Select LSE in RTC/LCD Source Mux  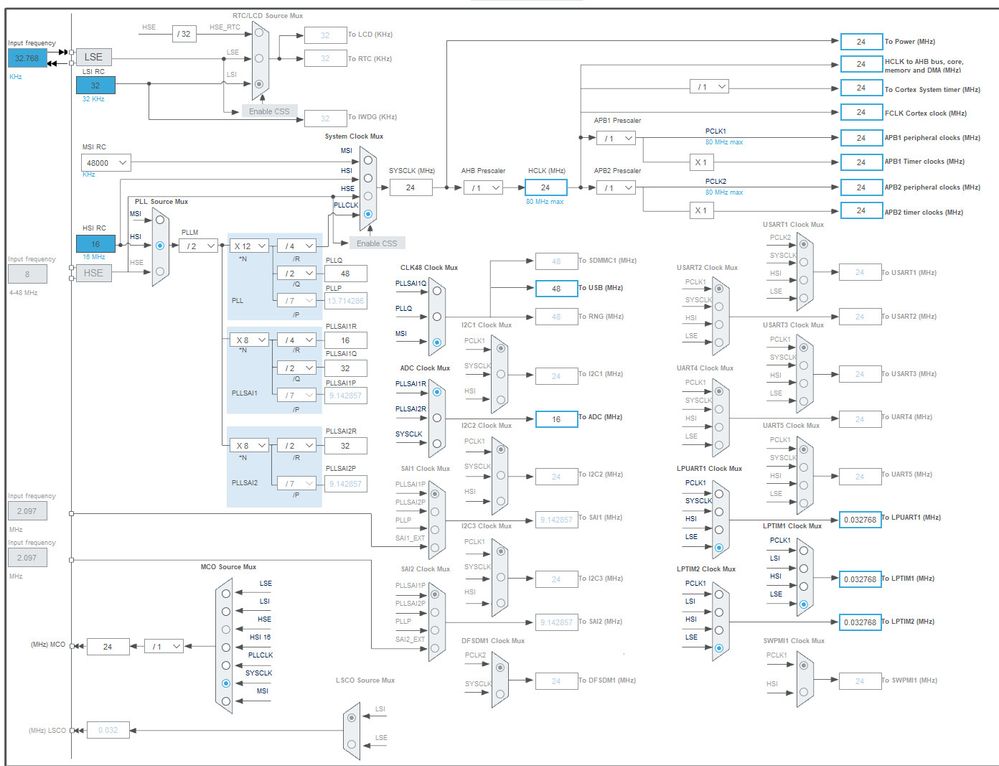tap(259, 58)
